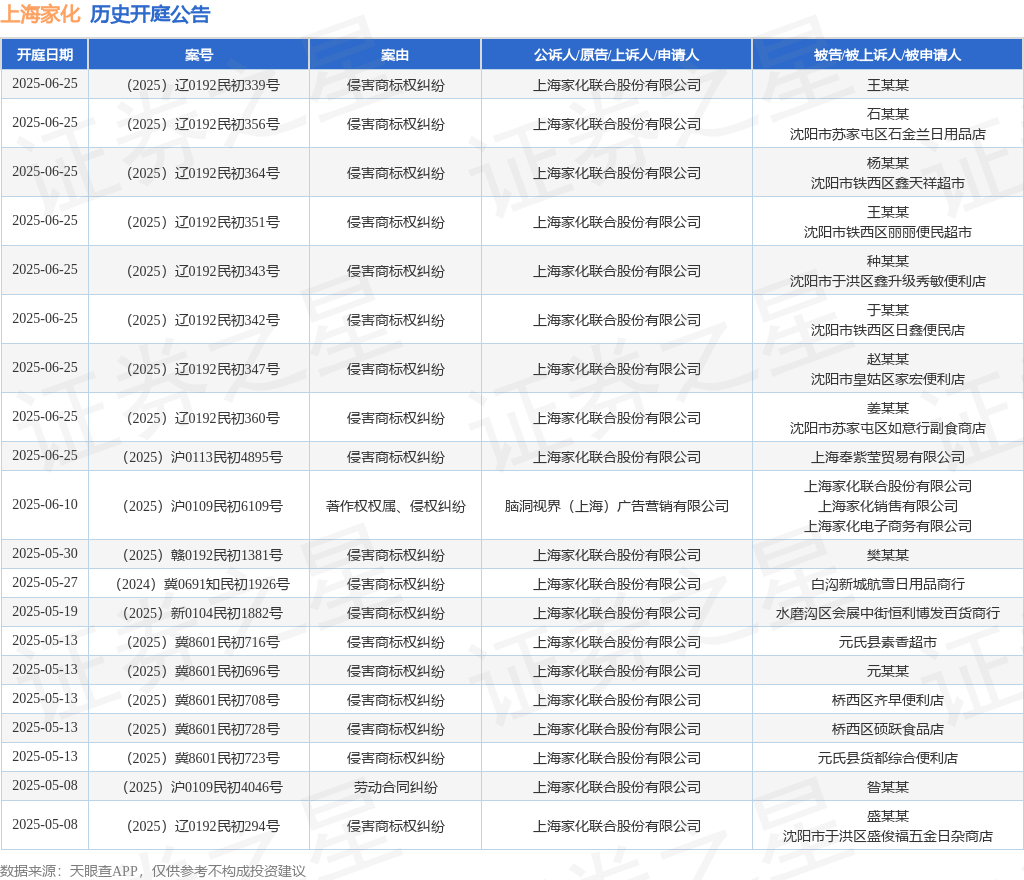1024x880 pixels.
Task: Click defendant 元氏县素香超市
Action: point(888,642)
